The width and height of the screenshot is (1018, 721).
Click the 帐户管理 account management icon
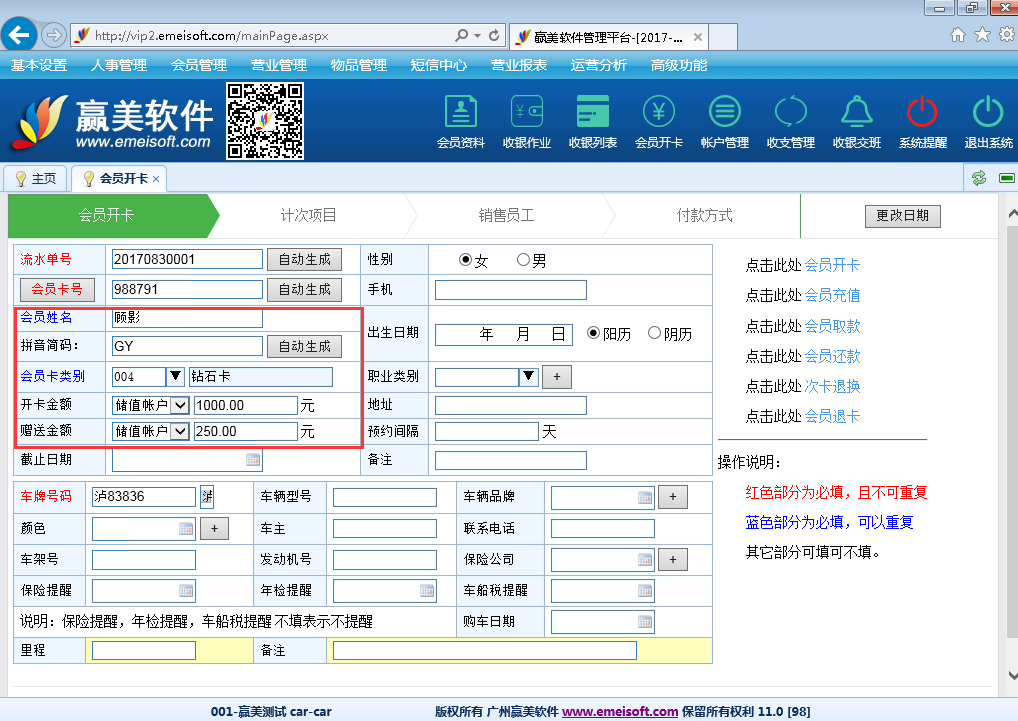pyautogui.click(x=724, y=120)
